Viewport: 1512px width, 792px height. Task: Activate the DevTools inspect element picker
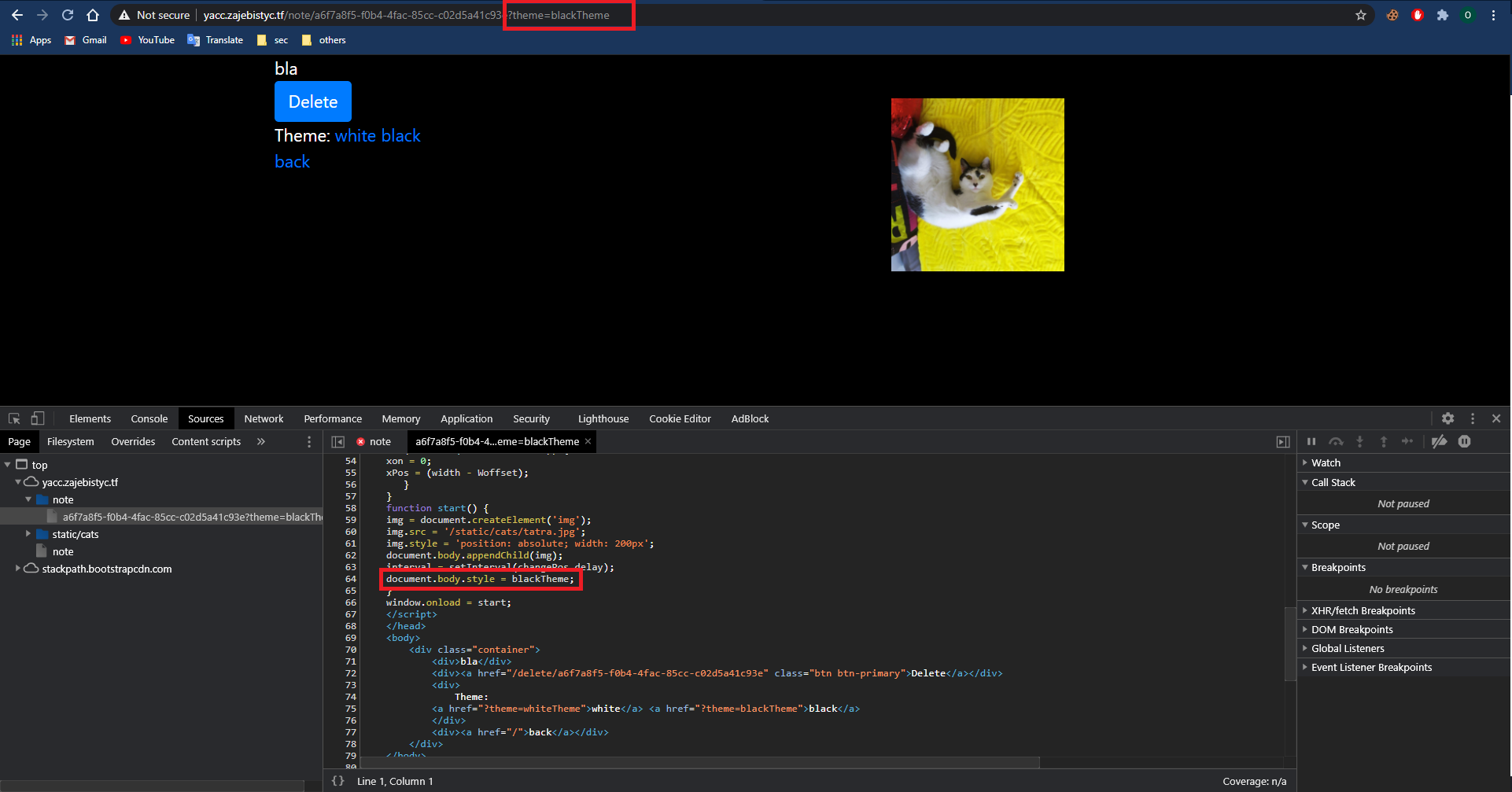click(14, 418)
